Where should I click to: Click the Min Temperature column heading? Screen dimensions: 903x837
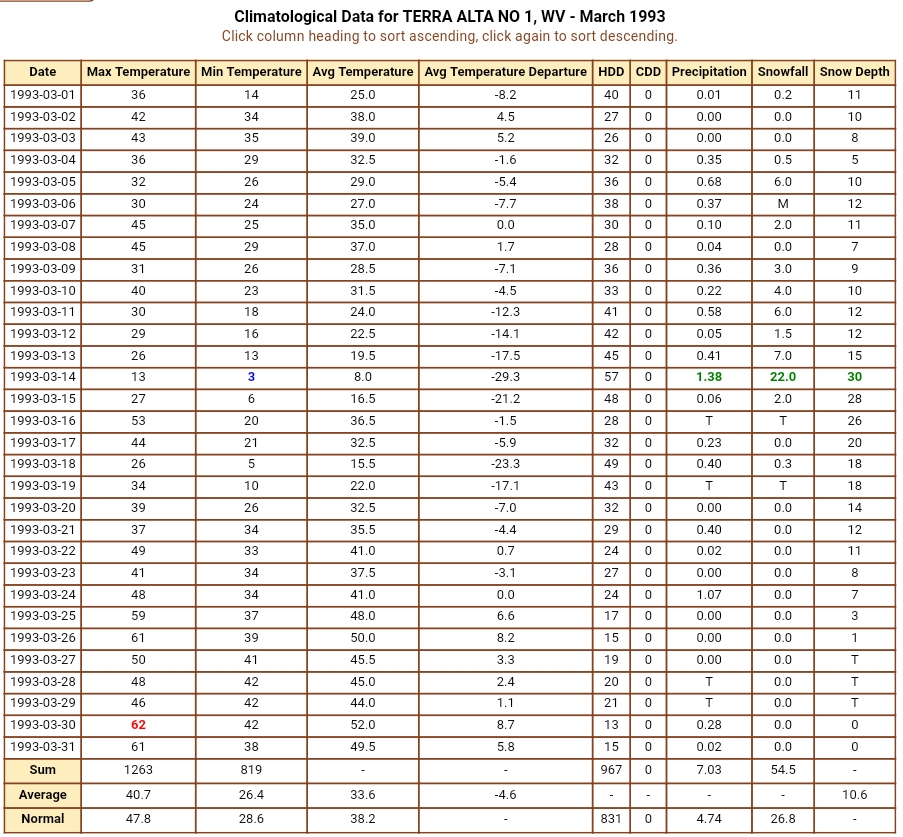tap(251, 72)
